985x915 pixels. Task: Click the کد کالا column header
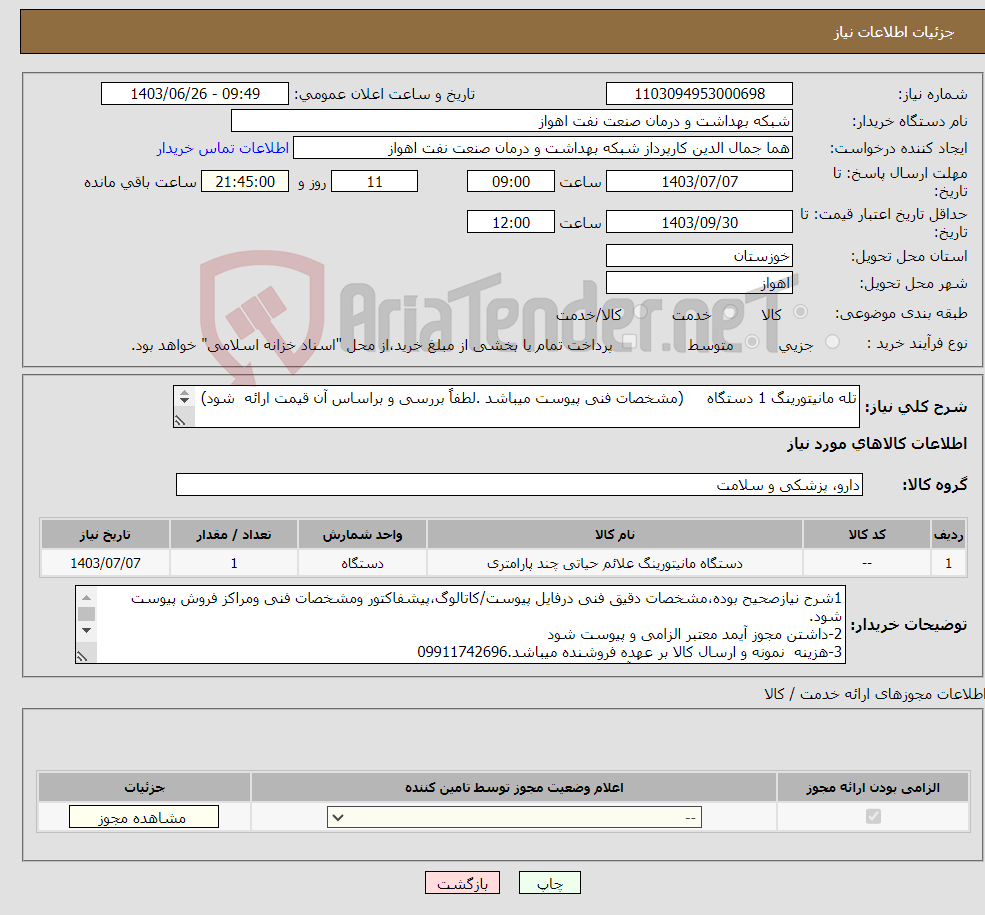point(867,534)
